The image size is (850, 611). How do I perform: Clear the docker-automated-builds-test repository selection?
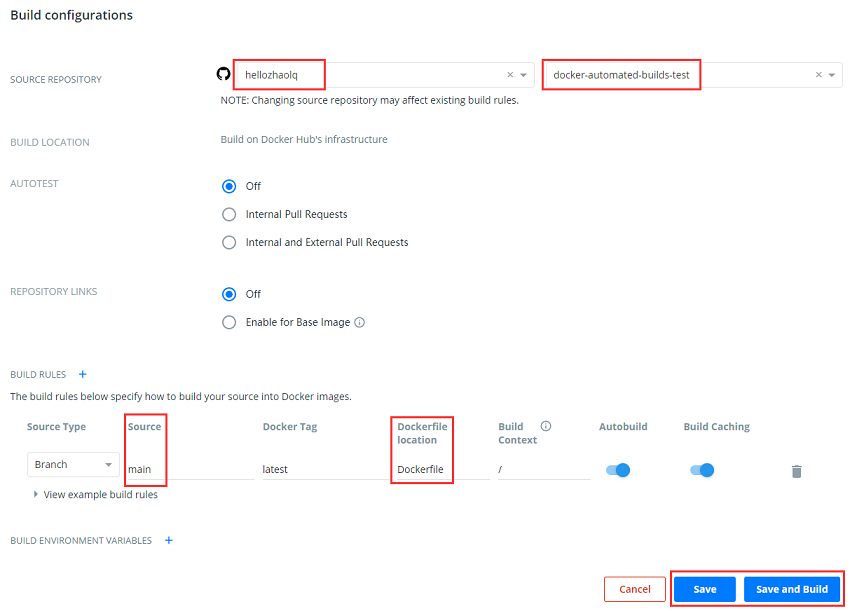[818, 75]
